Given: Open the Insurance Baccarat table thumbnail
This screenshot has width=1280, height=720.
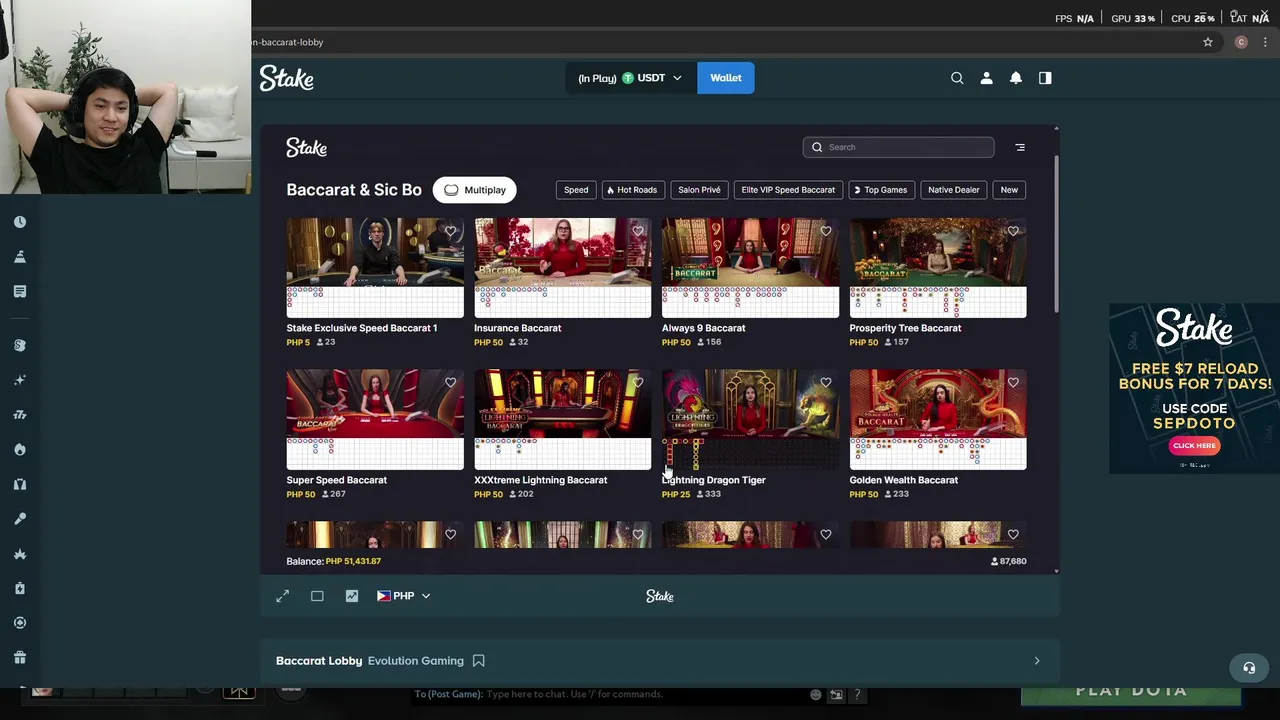Looking at the screenshot, I should [562, 268].
